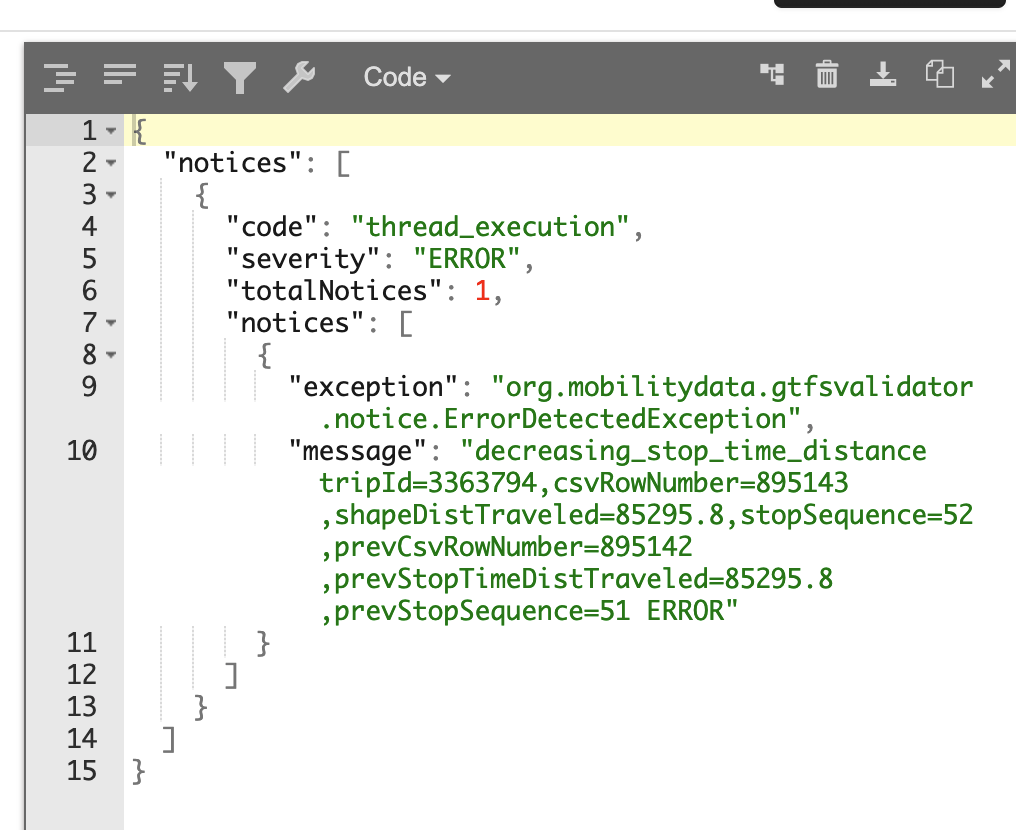This screenshot has height=830, width=1016.
Task: Click the download/save icon
Action: [883, 74]
